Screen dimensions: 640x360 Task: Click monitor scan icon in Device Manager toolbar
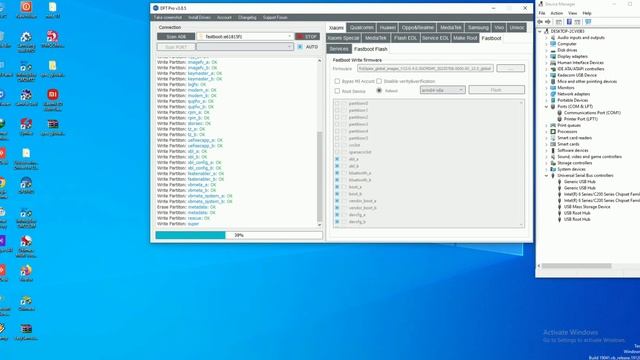pos(588,22)
